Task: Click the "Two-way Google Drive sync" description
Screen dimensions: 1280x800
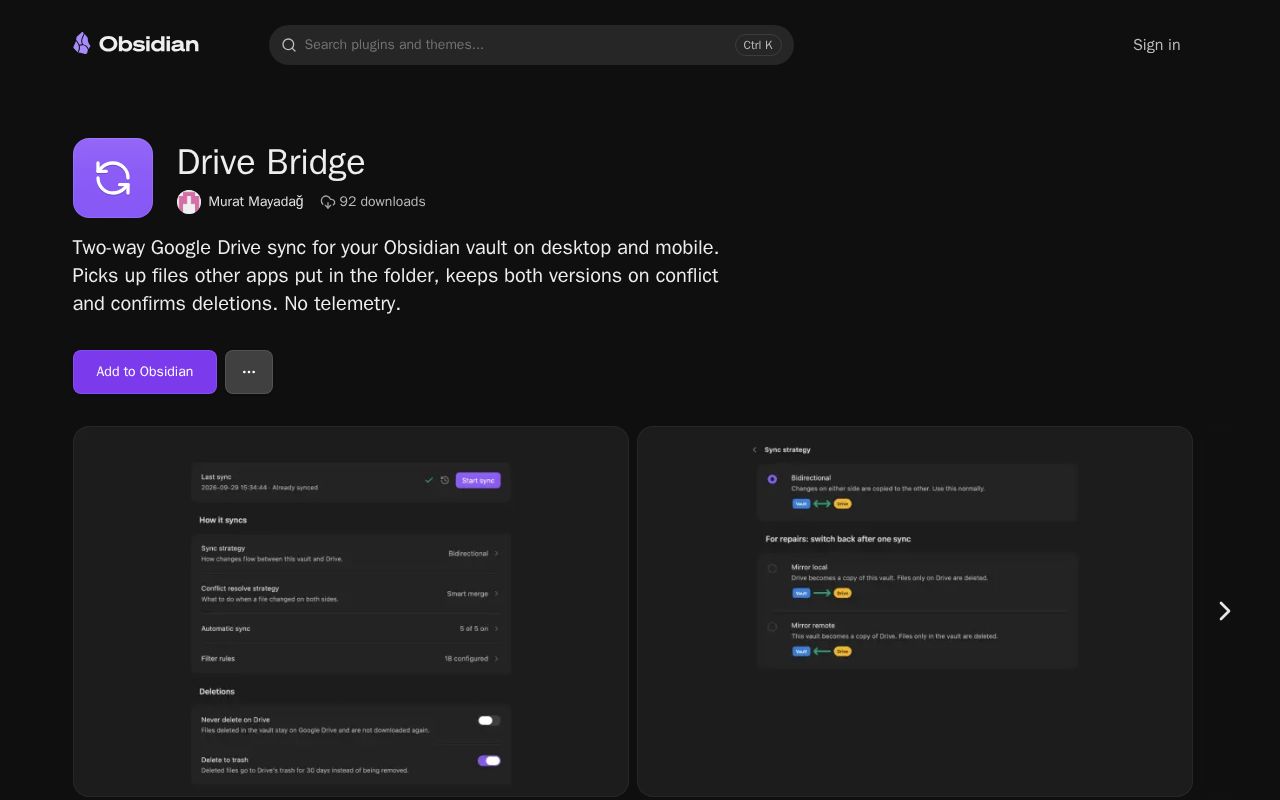Action: coord(396,275)
